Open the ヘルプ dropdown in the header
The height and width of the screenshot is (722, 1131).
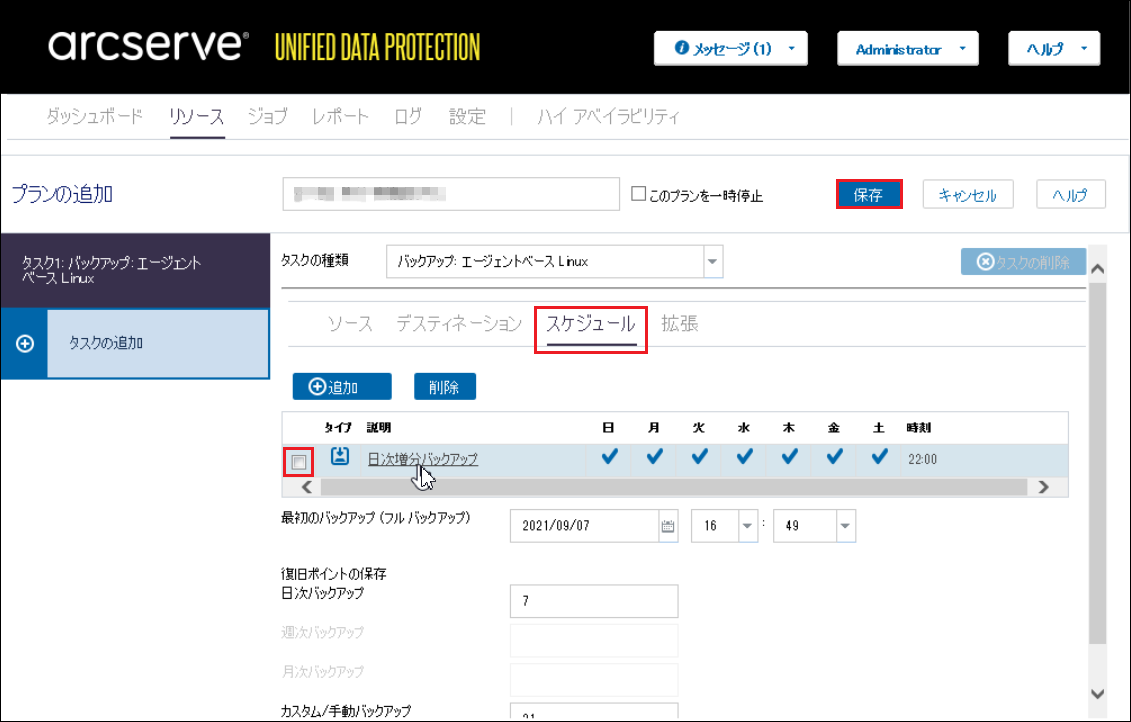[1054, 48]
